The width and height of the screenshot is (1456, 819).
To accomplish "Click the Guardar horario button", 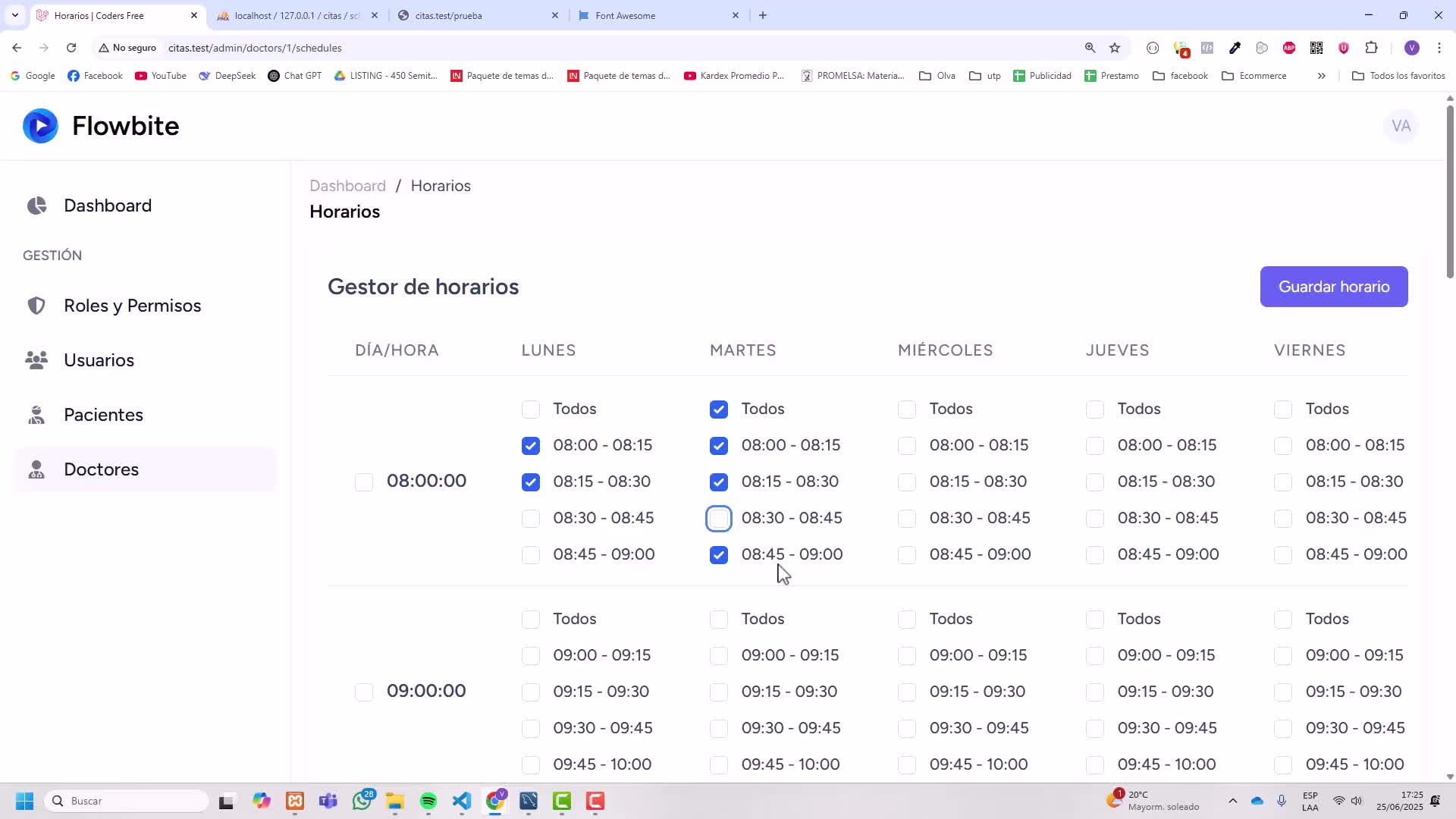I will click(x=1334, y=287).
